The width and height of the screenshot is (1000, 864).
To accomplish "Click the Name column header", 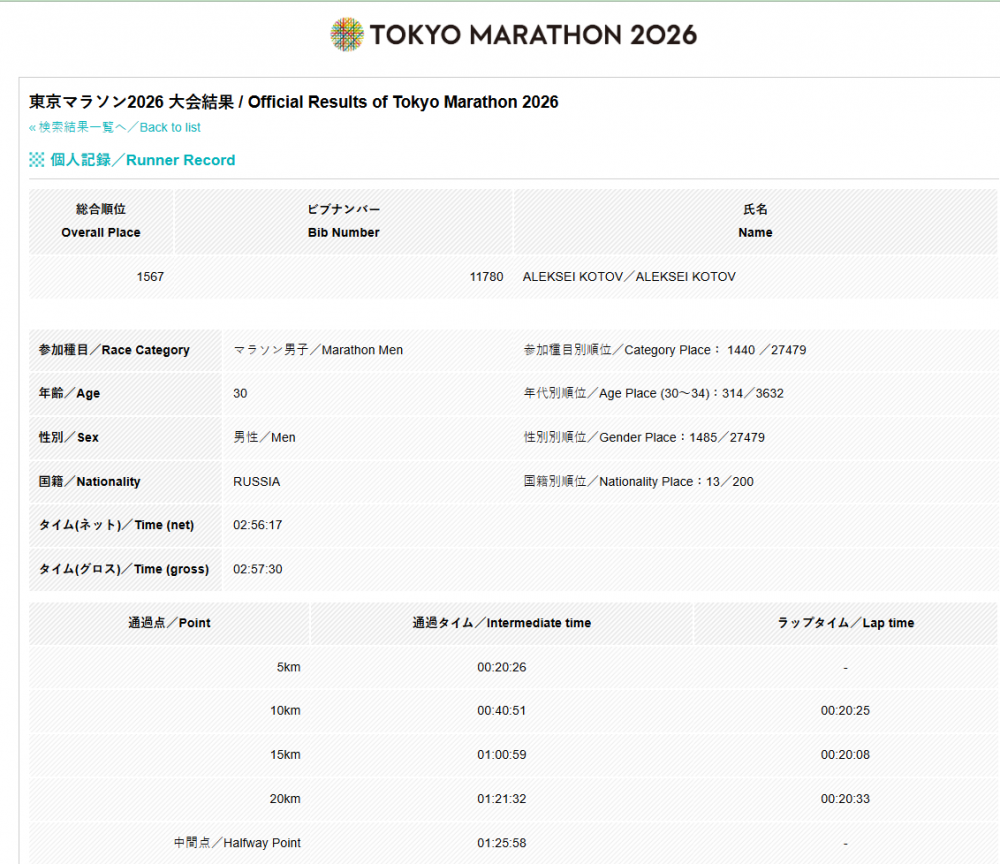I will [755, 221].
